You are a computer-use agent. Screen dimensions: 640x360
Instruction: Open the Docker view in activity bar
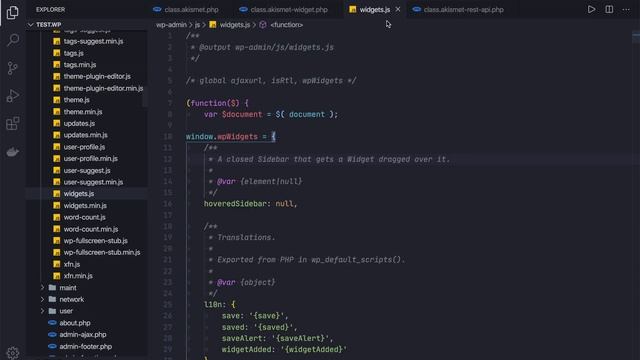tap(13, 152)
